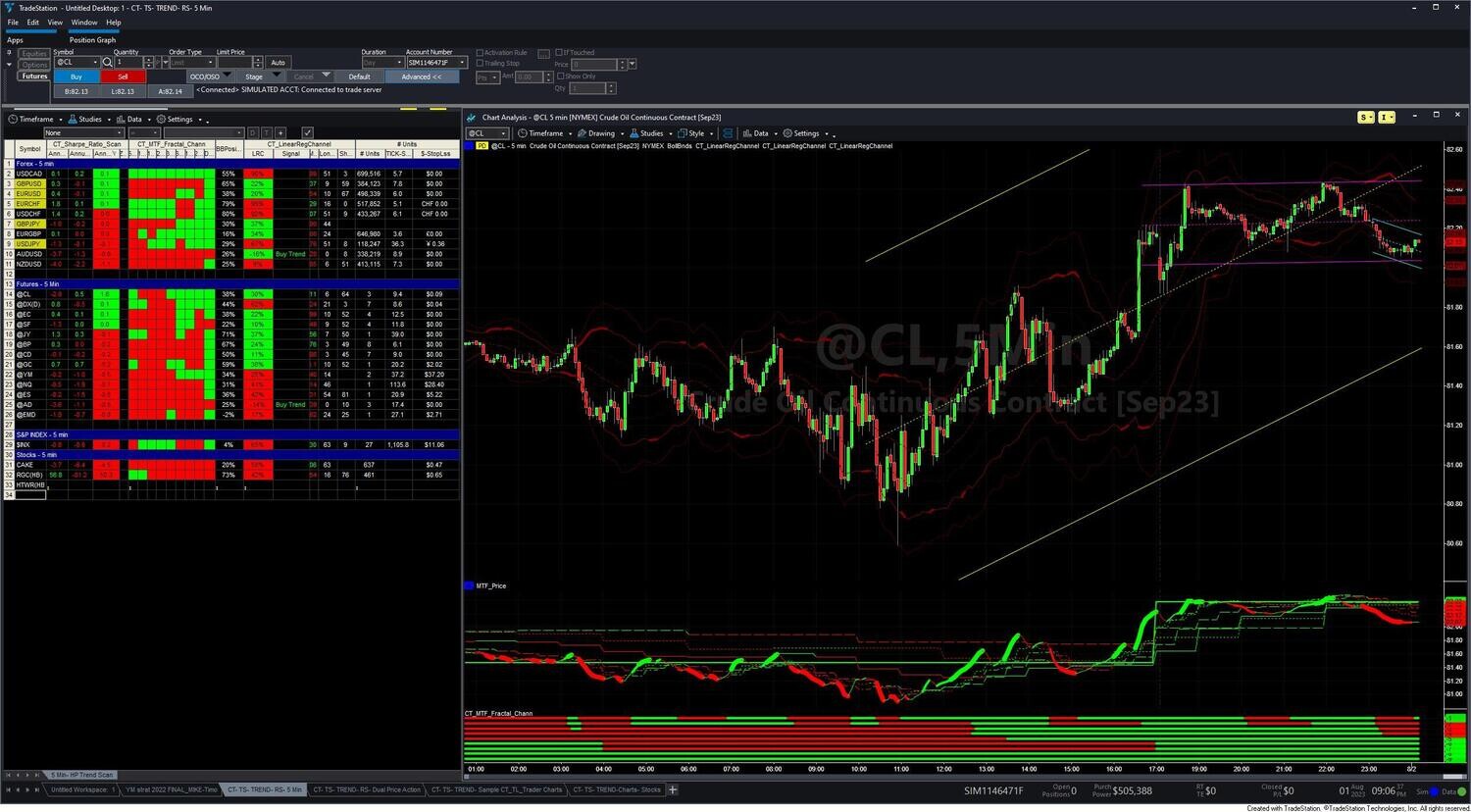Open chart Drawing tools pencil icon
The height and width of the screenshot is (812, 1471).
582,133
